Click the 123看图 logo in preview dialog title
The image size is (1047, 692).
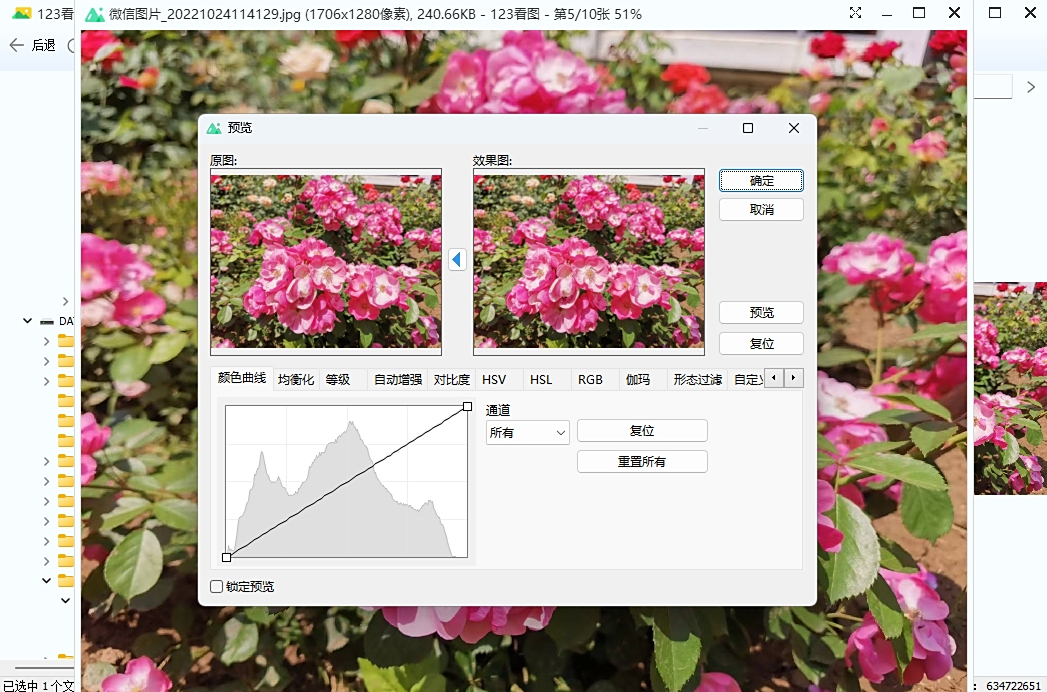pyautogui.click(x=214, y=128)
